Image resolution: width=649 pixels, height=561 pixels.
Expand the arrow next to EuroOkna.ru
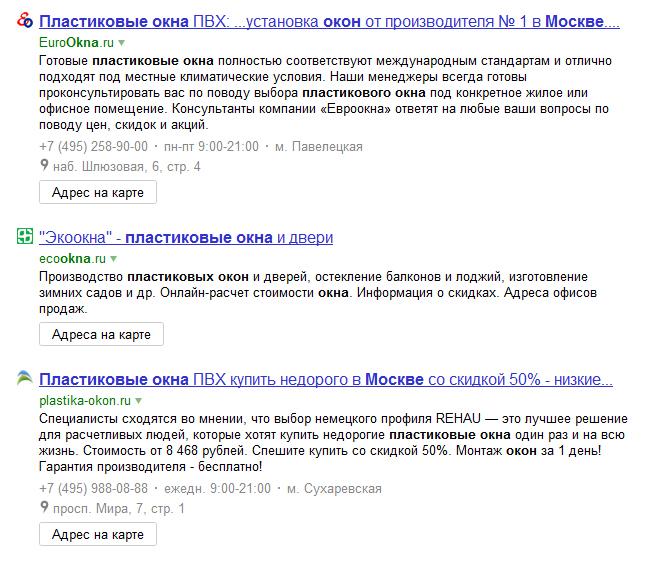click(122, 43)
